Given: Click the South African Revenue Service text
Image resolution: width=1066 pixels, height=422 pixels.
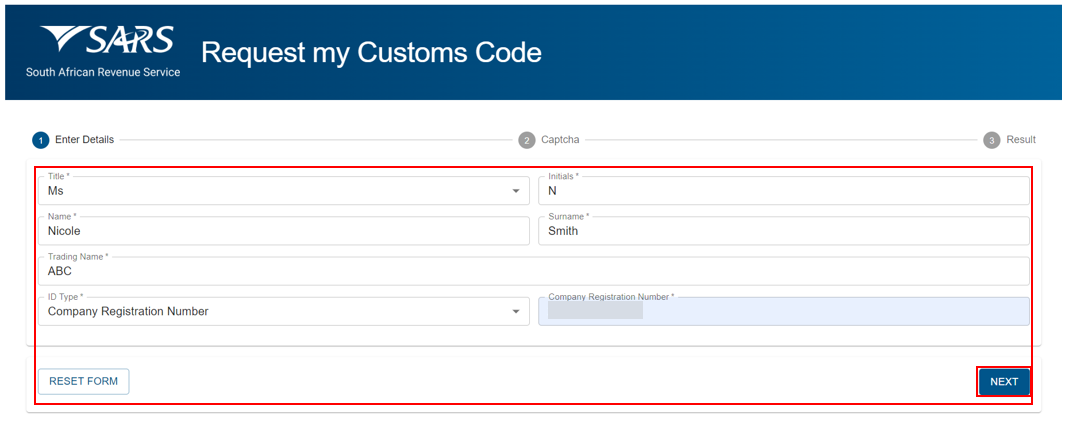Looking at the screenshot, I should coord(103,72).
